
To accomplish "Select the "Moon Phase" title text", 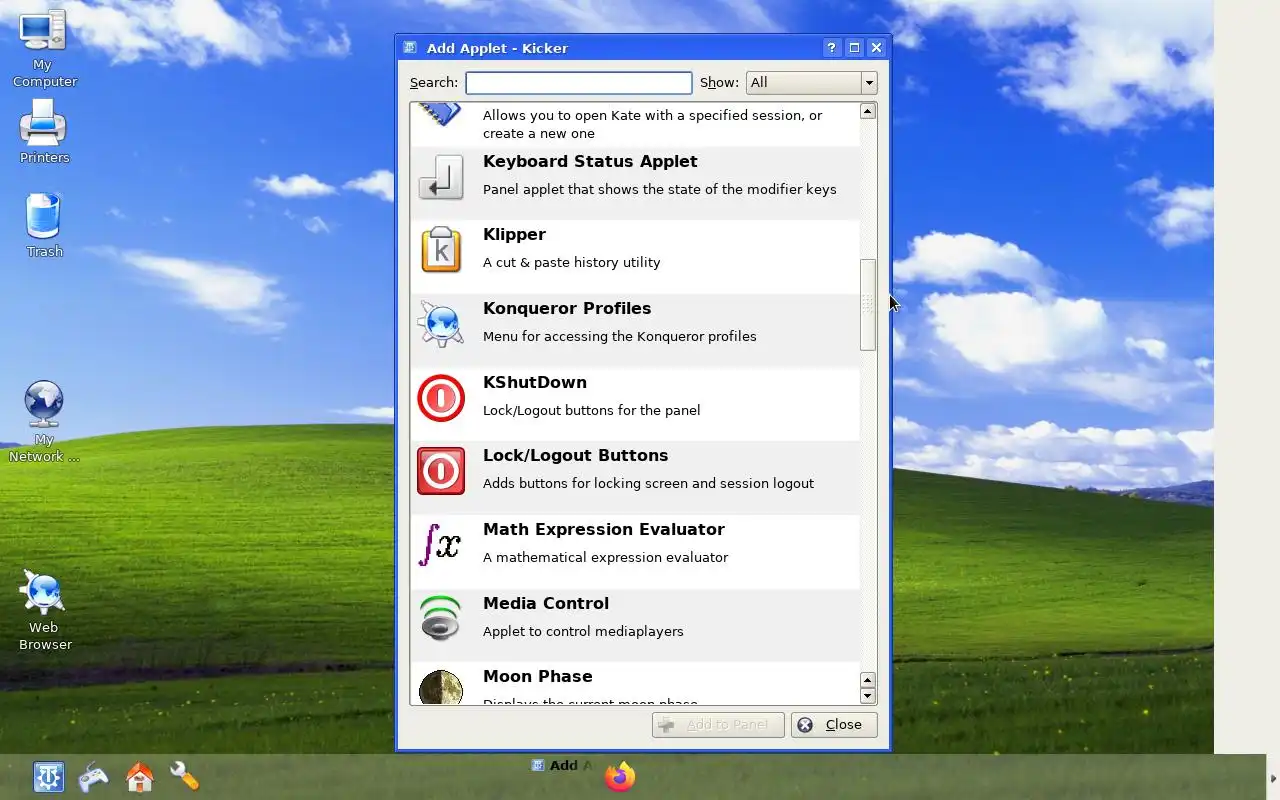I will [538, 676].
